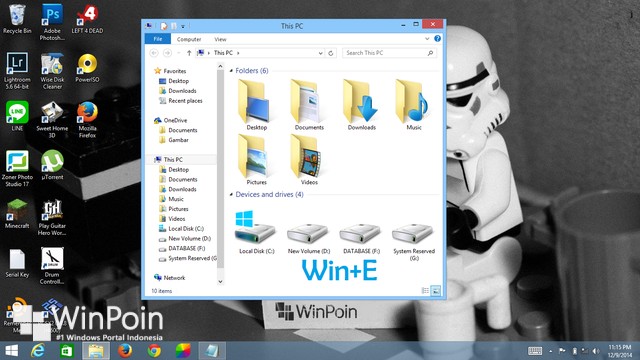Open Lightroom 5.6 64-bit desktop shortcut
The image size is (640, 360).
17,70
